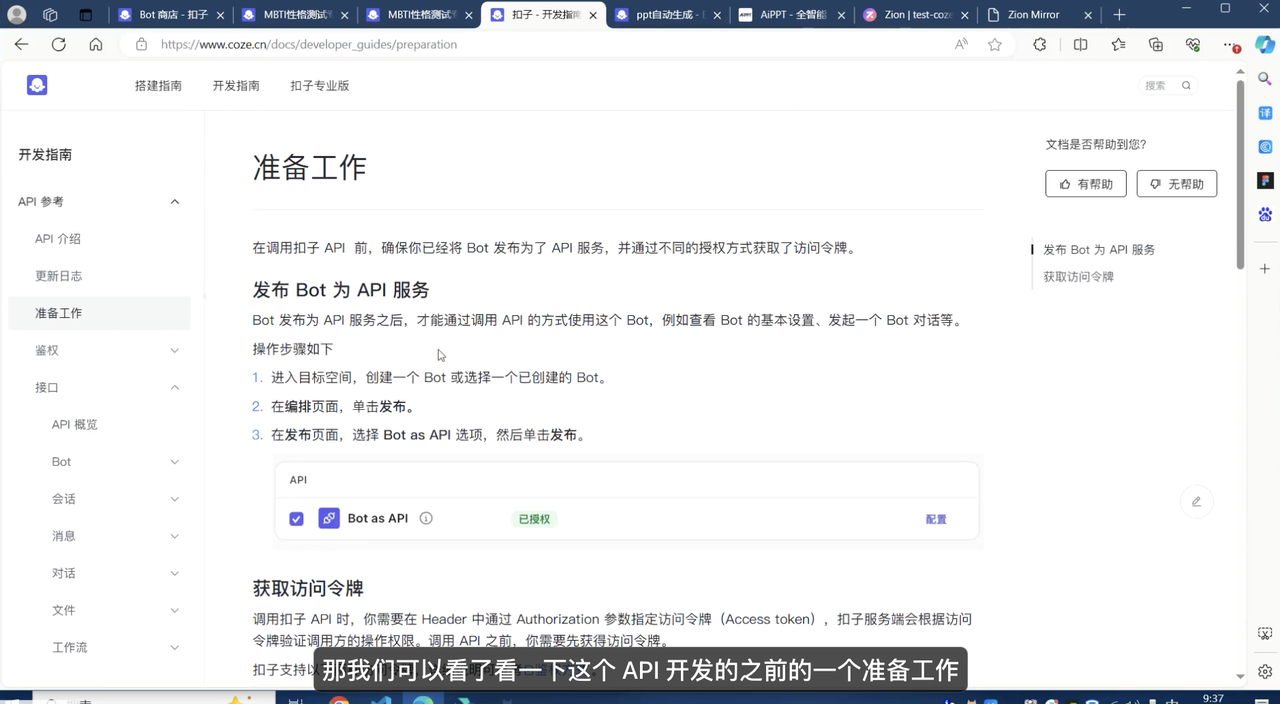
Task: Reload the page with refresh icon
Action: coord(58,45)
